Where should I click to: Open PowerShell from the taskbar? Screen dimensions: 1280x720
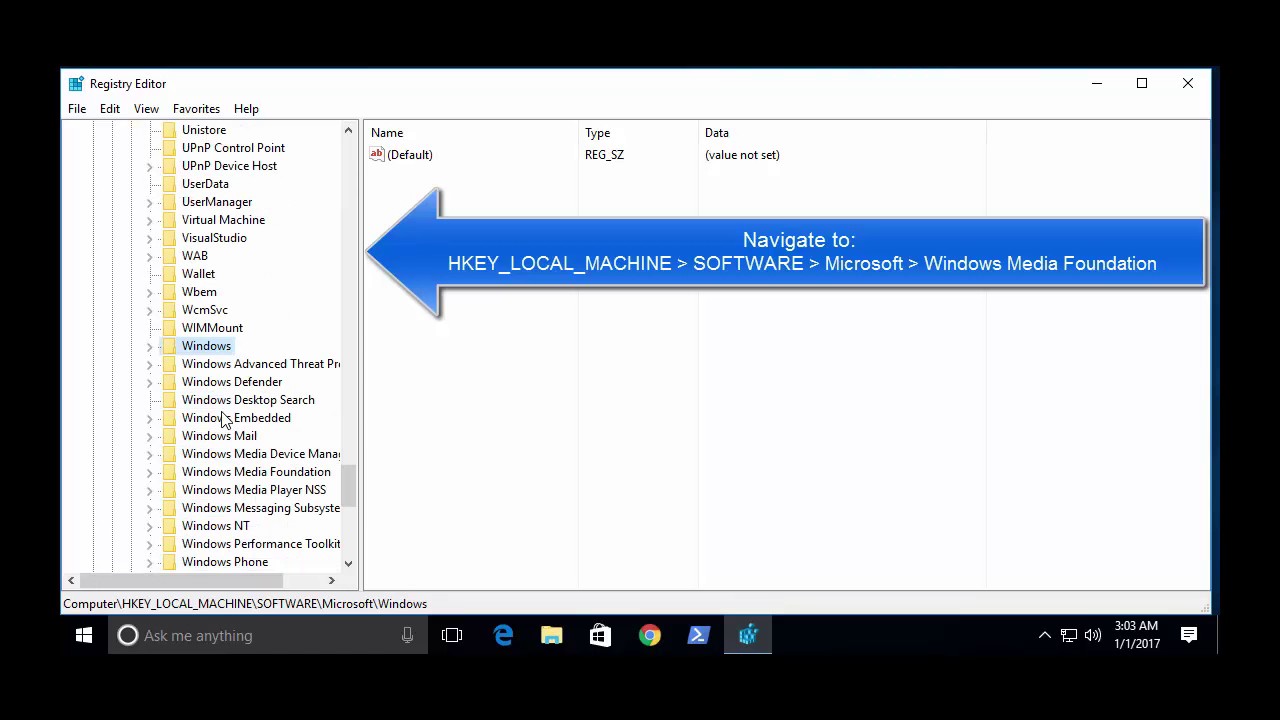pyautogui.click(x=698, y=635)
